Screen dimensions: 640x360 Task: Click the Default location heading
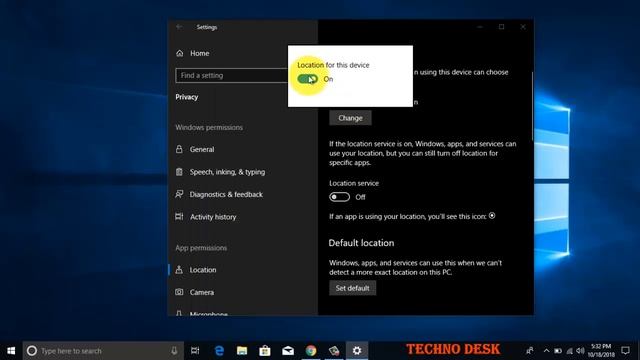tap(361, 243)
